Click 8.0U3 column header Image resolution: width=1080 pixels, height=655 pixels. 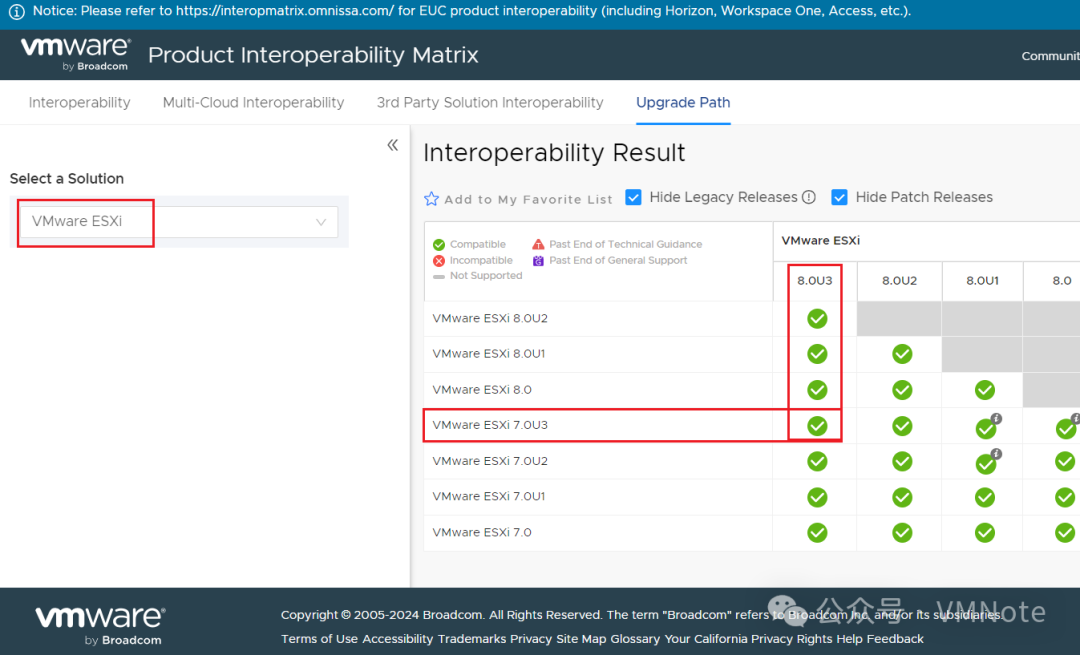(x=815, y=281)
